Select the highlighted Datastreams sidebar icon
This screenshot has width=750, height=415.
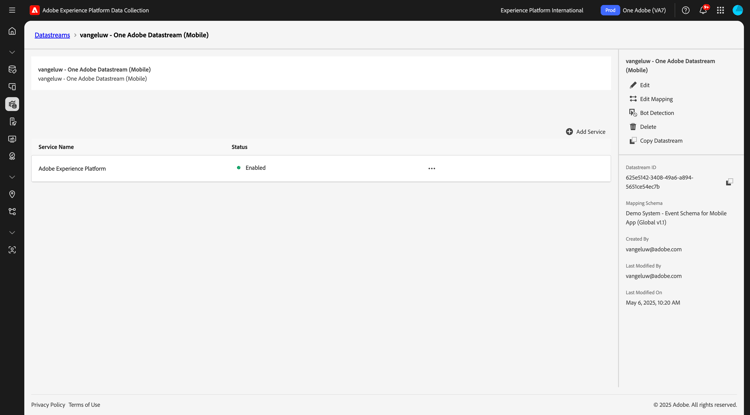click(x=12, y=104)
